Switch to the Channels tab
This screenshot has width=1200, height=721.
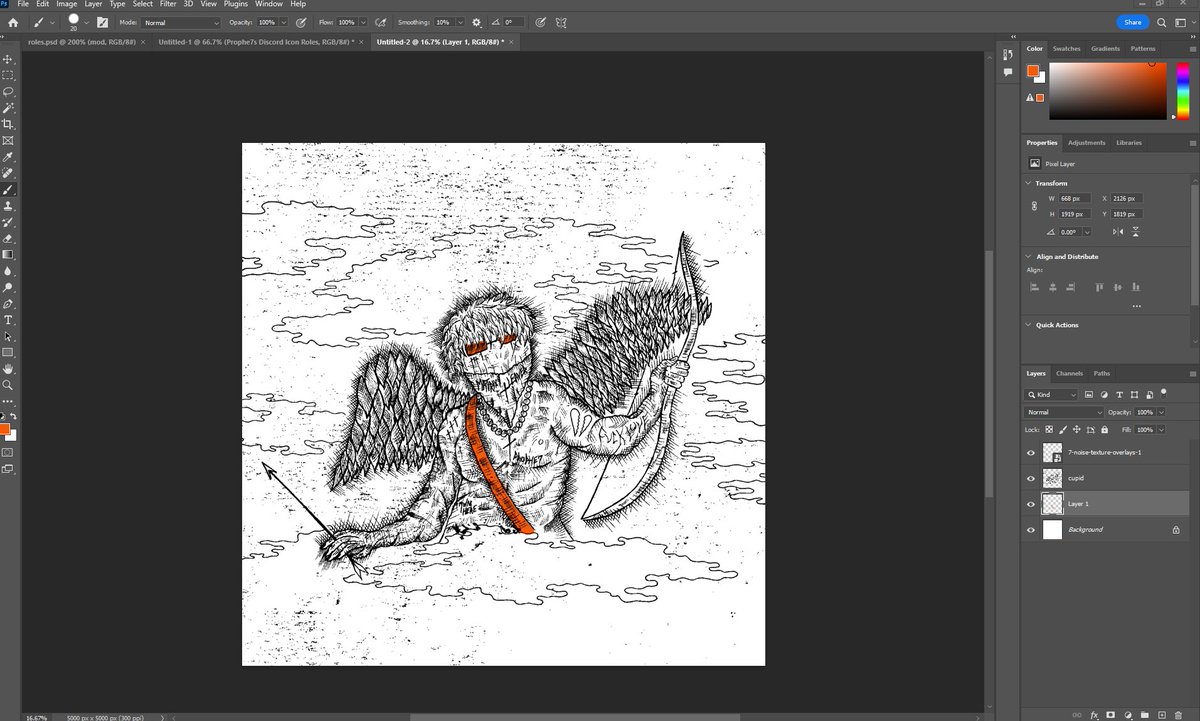pyautogui.click(x=1069, y=373)
